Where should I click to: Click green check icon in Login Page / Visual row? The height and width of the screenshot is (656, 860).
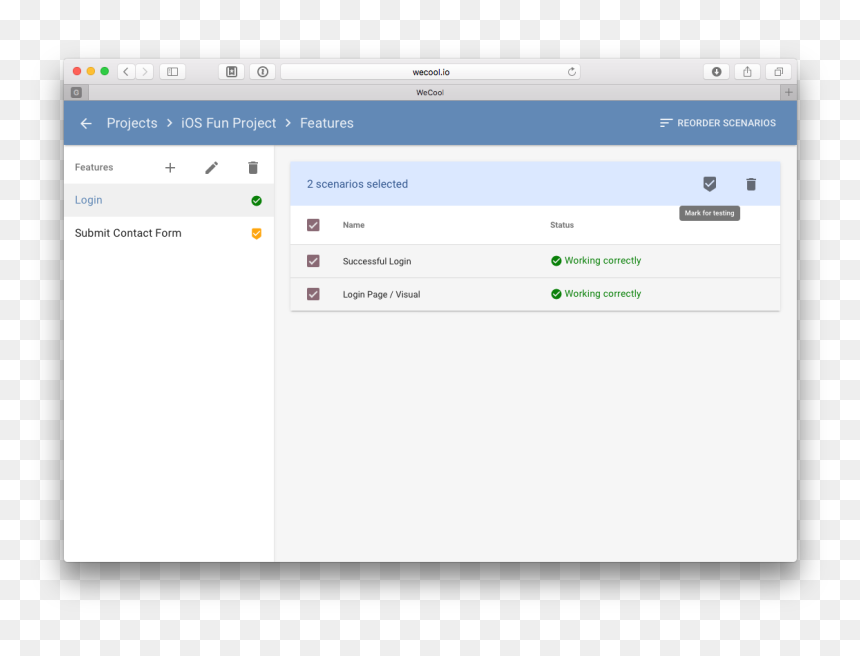pos(556,294)
